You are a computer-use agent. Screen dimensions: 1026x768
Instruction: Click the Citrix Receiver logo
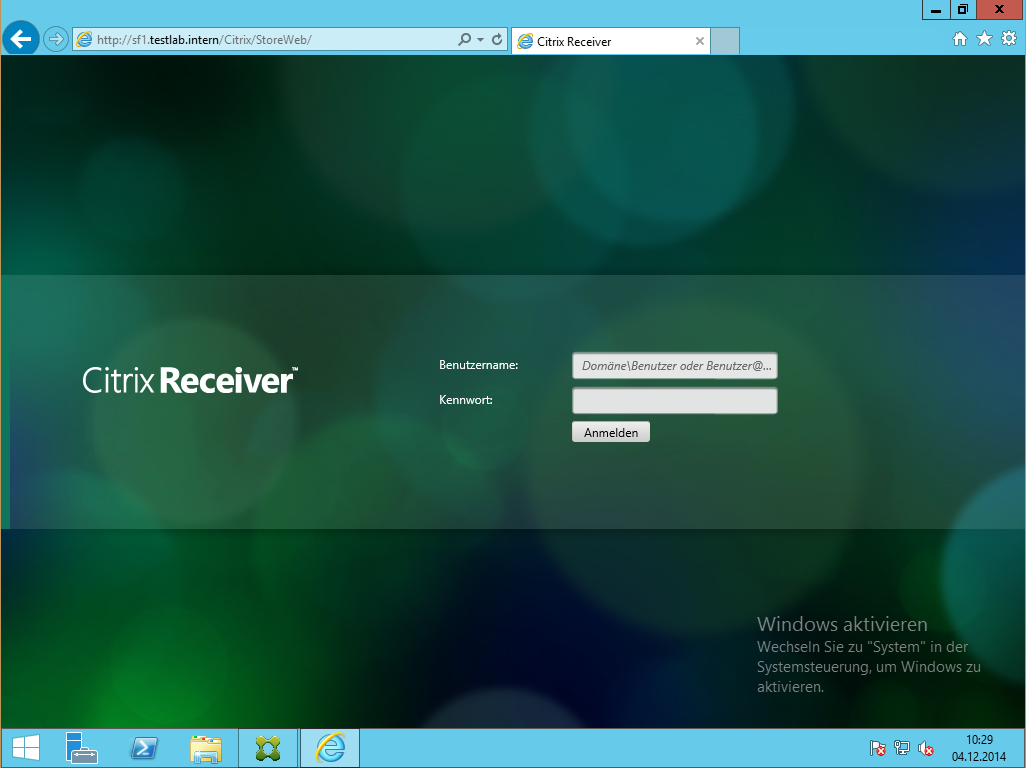click(190, 380)
